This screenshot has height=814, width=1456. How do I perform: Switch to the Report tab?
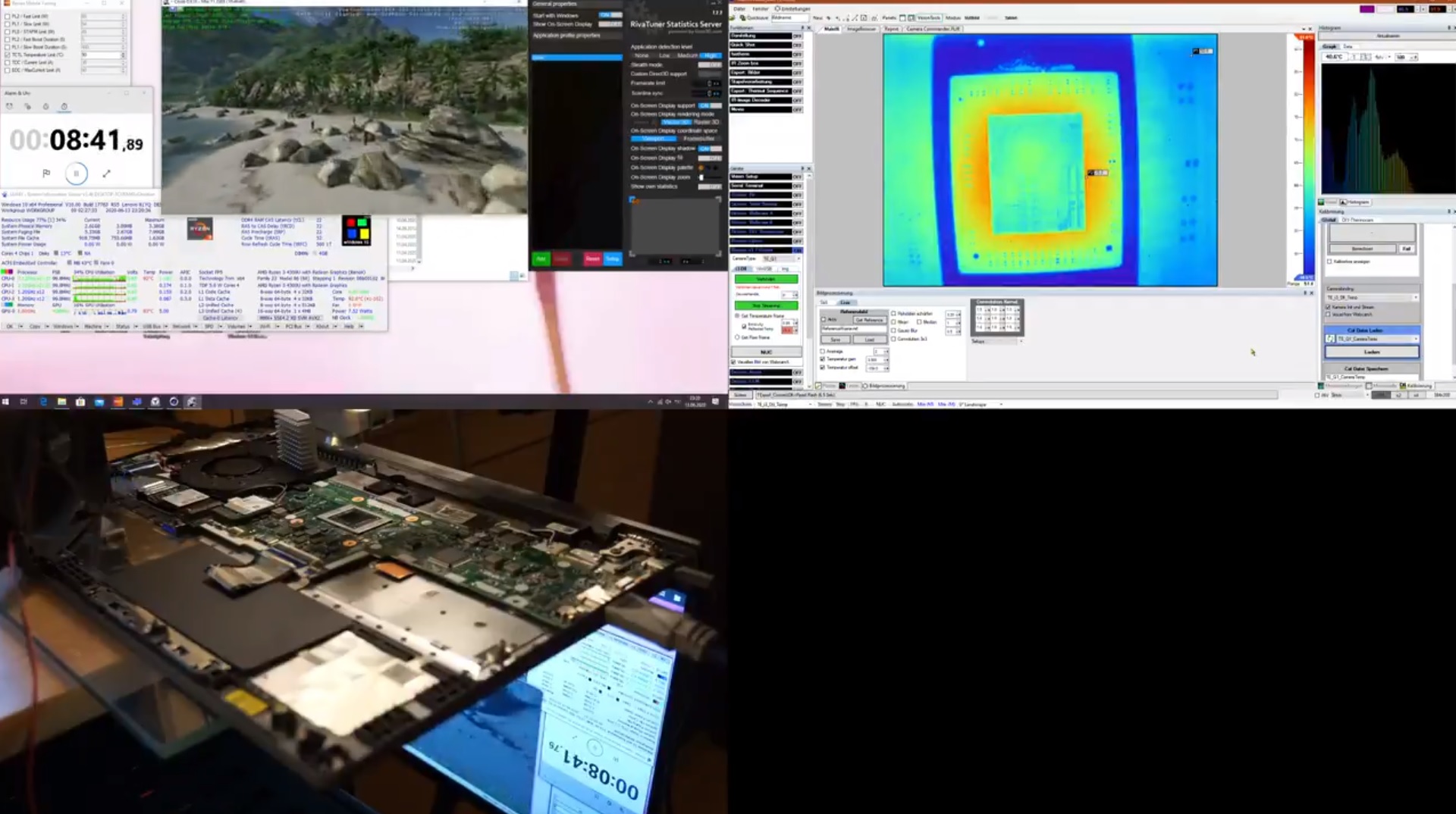click(x=892, y=29)
